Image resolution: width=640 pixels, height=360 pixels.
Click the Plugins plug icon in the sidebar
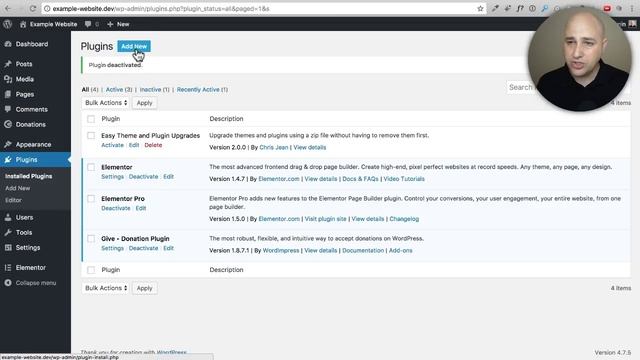click(x=8, y=160)
